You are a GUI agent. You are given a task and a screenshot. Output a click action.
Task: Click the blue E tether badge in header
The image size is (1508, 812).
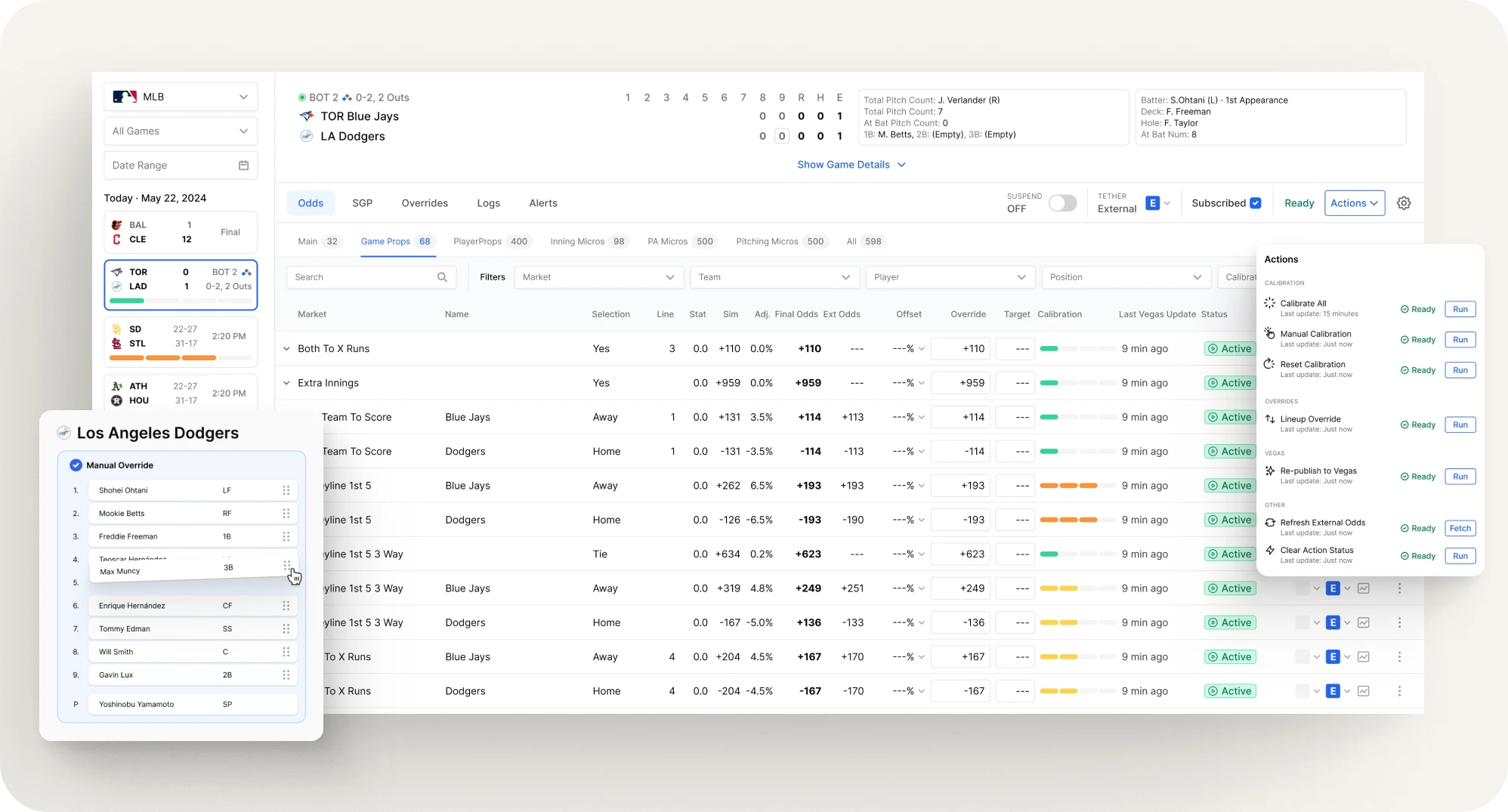pyautogui.click(x=1152, y=203)
